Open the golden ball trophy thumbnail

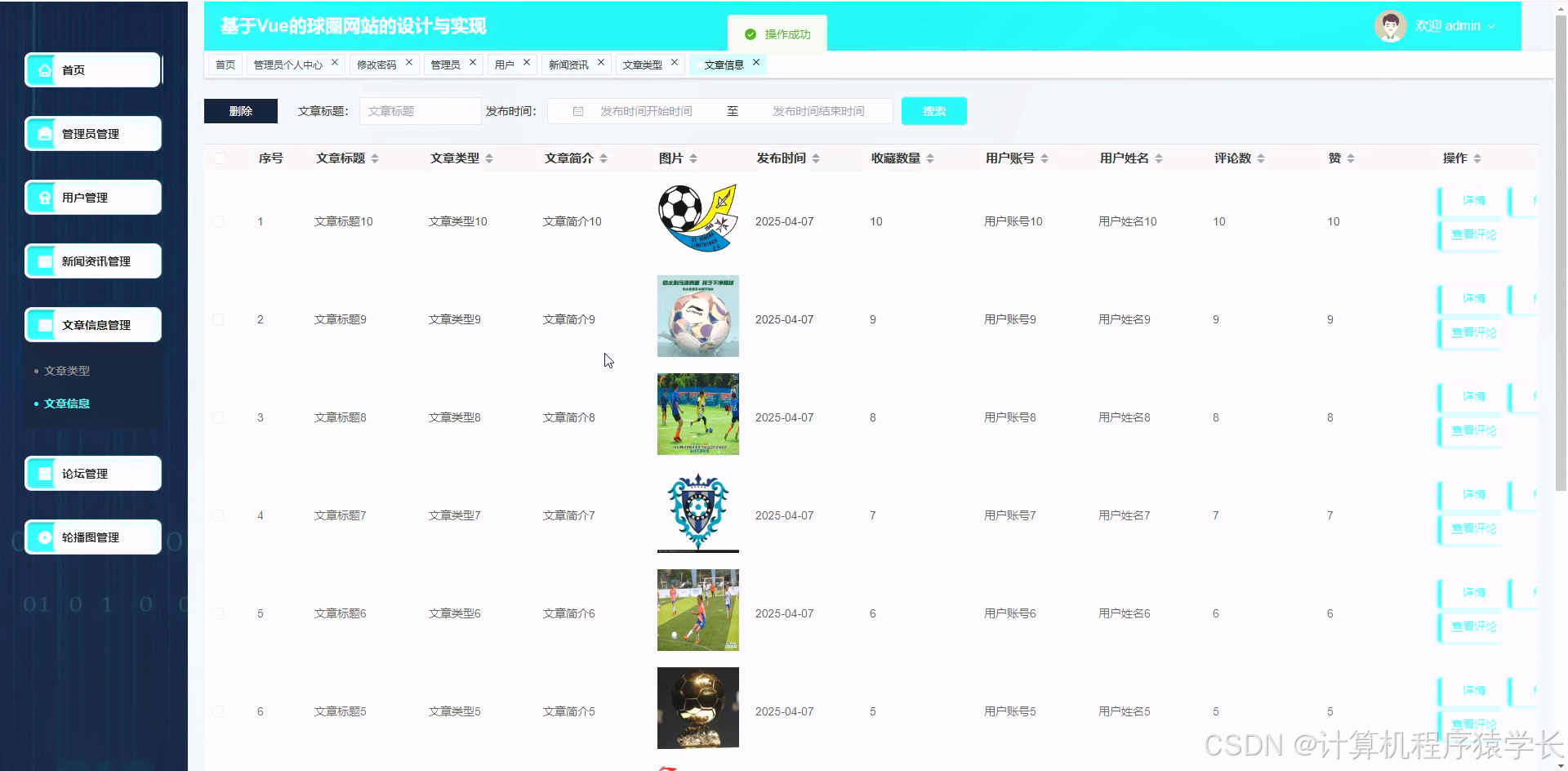coord(698,708)
